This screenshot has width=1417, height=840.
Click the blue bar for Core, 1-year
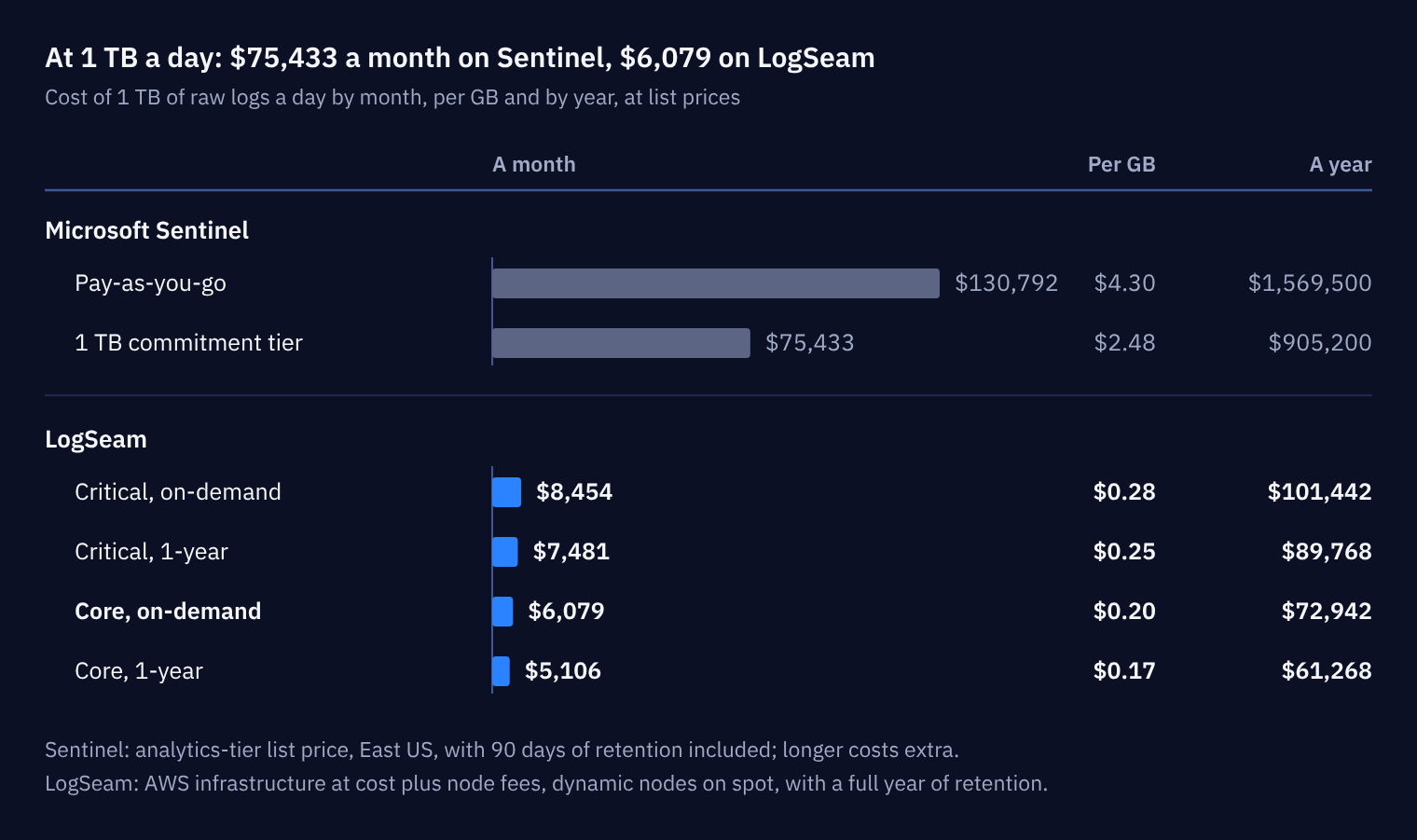click(x=501, y=671)
